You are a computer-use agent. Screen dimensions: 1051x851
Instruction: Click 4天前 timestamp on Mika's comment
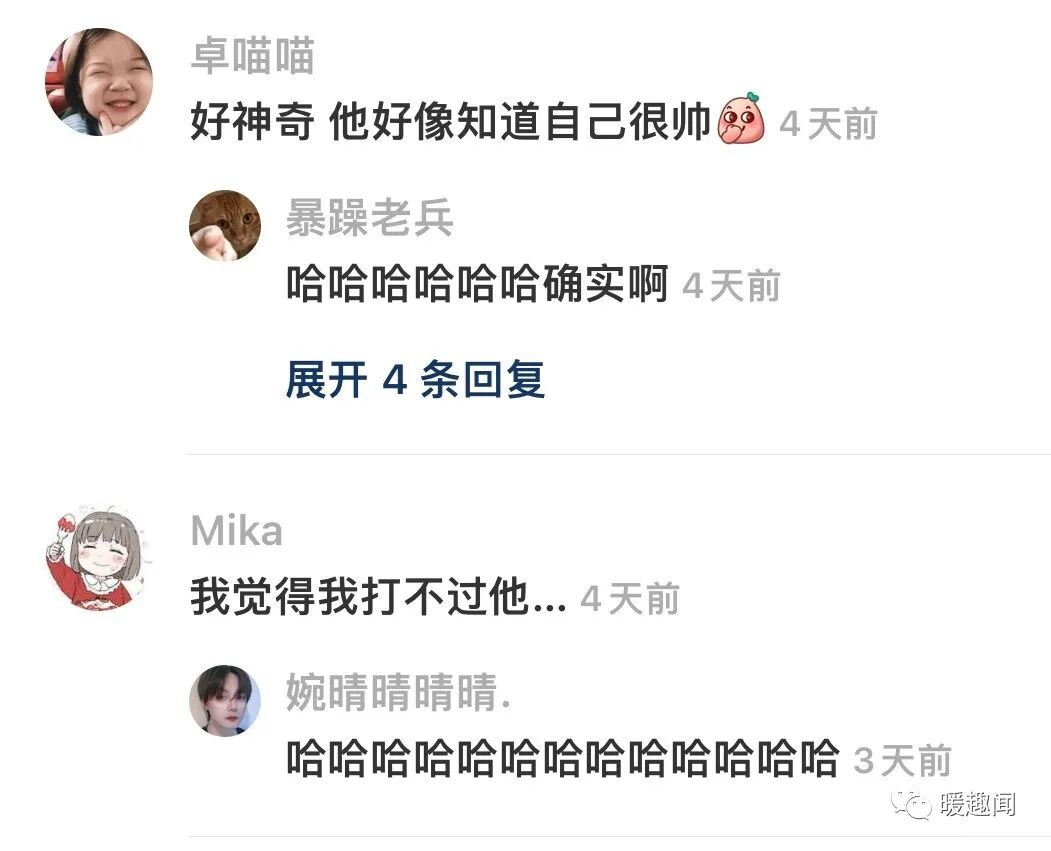(x=630, y=598)
